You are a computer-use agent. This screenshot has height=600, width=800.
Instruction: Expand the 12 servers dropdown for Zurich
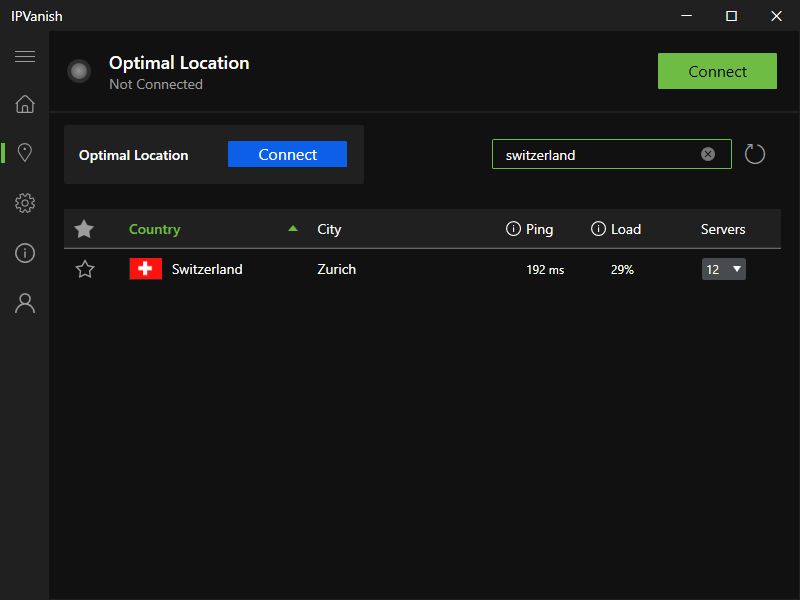723,269
